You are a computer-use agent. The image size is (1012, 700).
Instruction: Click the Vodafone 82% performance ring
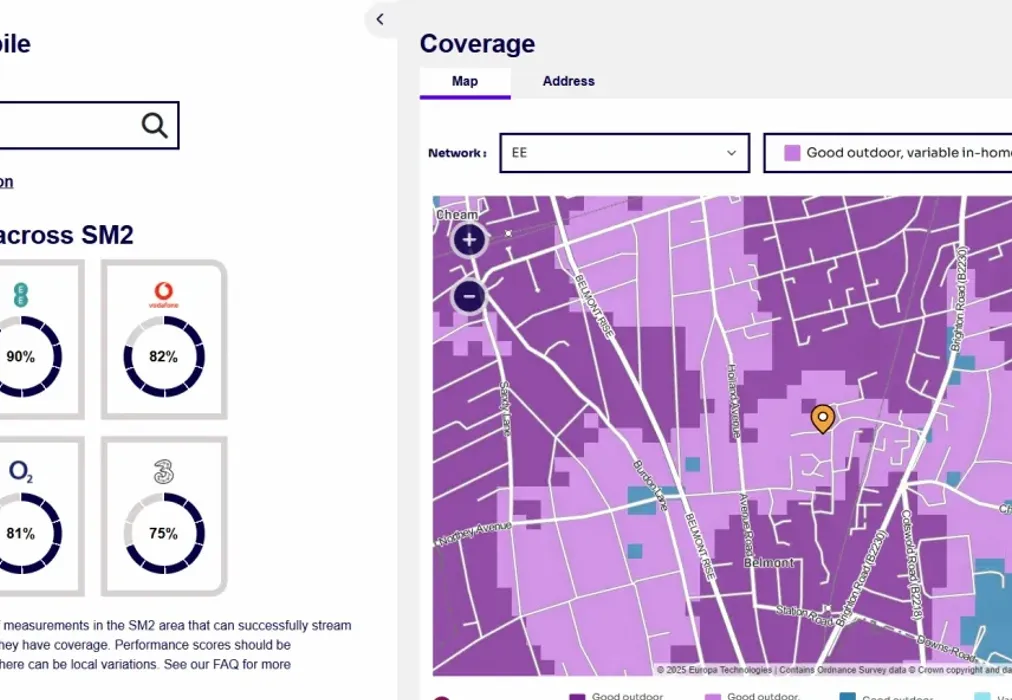tap(163, 357)
